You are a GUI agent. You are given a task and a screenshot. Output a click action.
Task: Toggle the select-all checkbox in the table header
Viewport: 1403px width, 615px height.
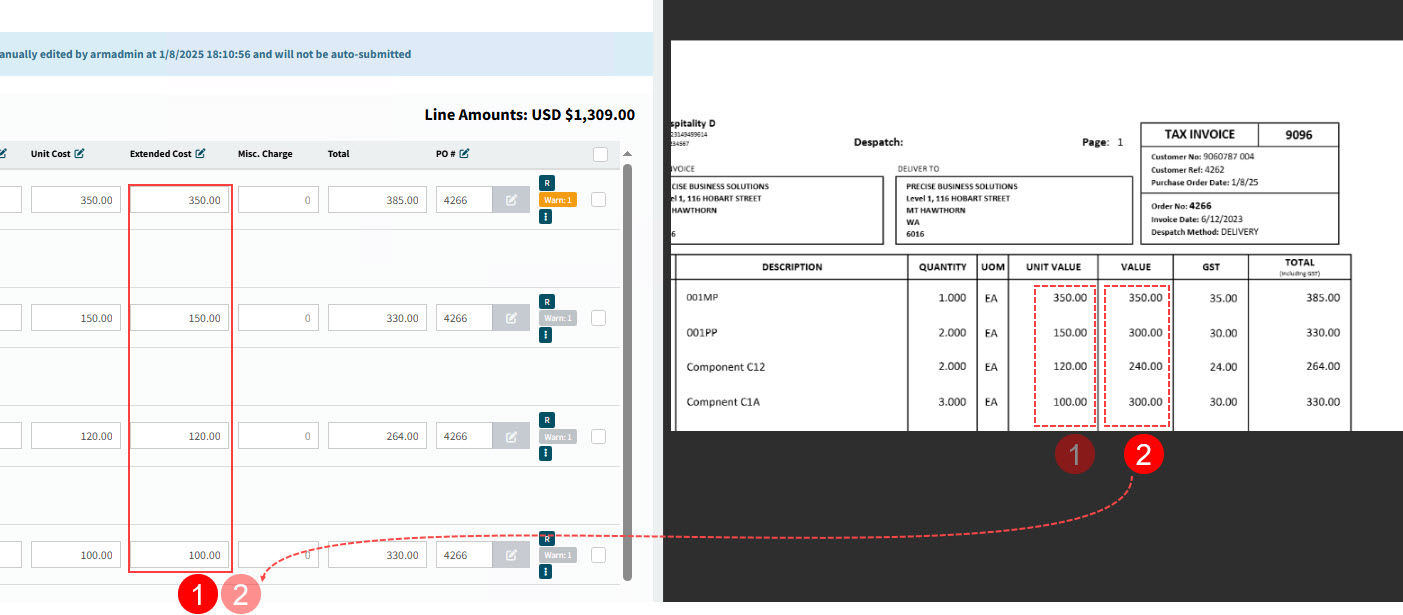pyautogui.click(x=600, y=155)
